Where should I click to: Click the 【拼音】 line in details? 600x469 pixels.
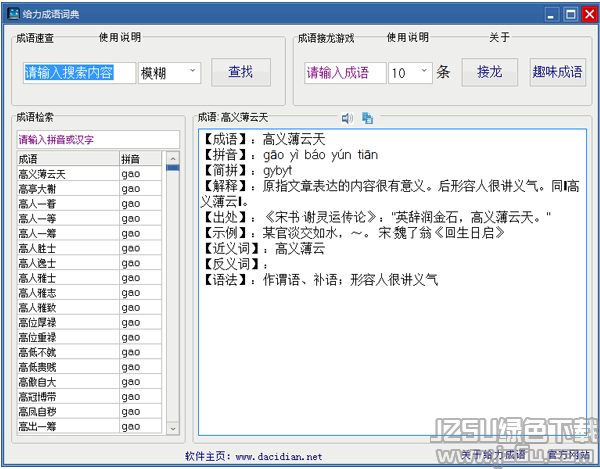(x=290, y=155)
